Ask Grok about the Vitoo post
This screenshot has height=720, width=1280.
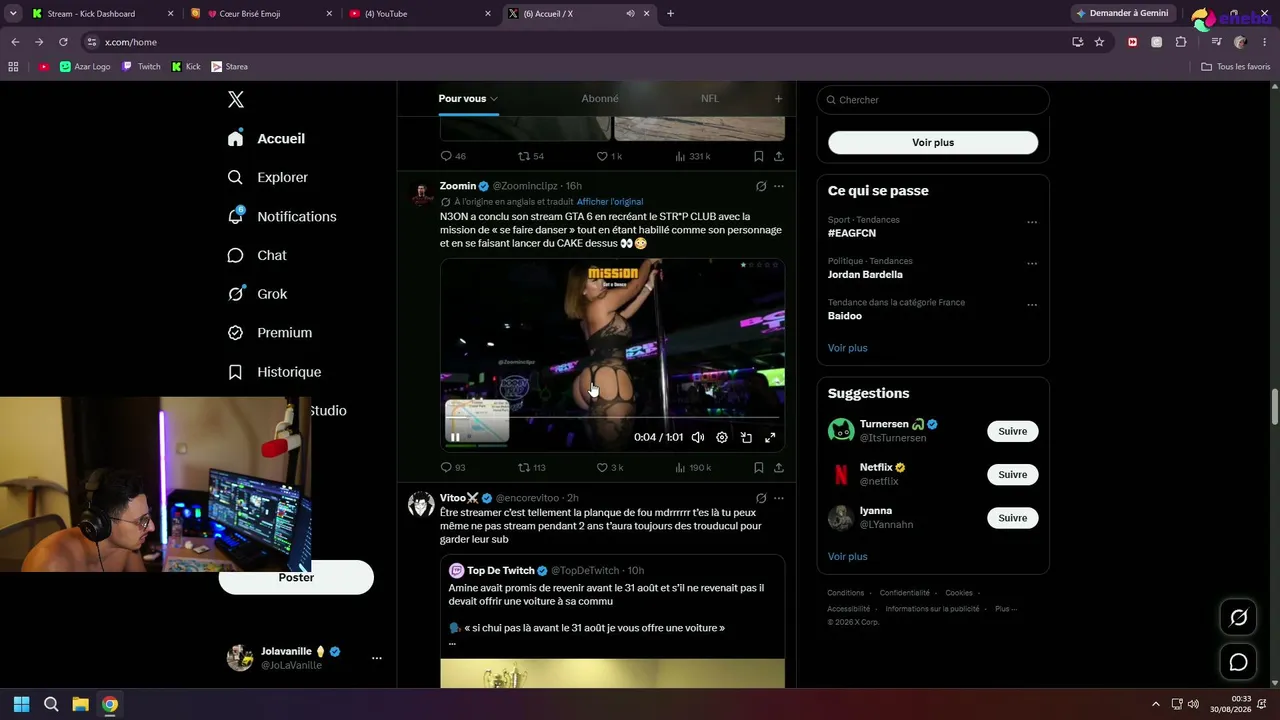pos(761,498)
